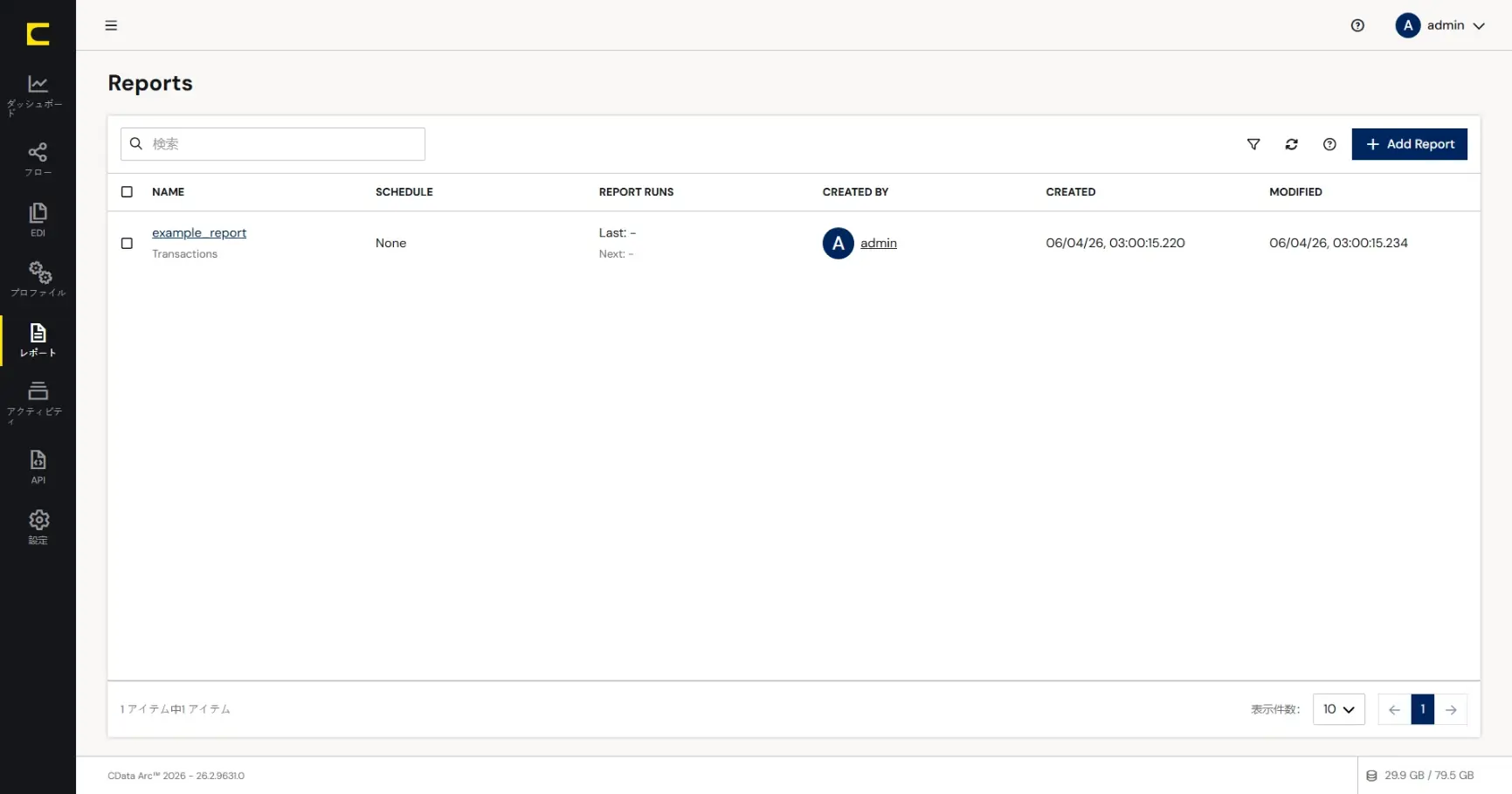Click the 29.9 GB / 79.5 GB storage text
This screenshot has width=1512, height=794.
pos(1429,776)
